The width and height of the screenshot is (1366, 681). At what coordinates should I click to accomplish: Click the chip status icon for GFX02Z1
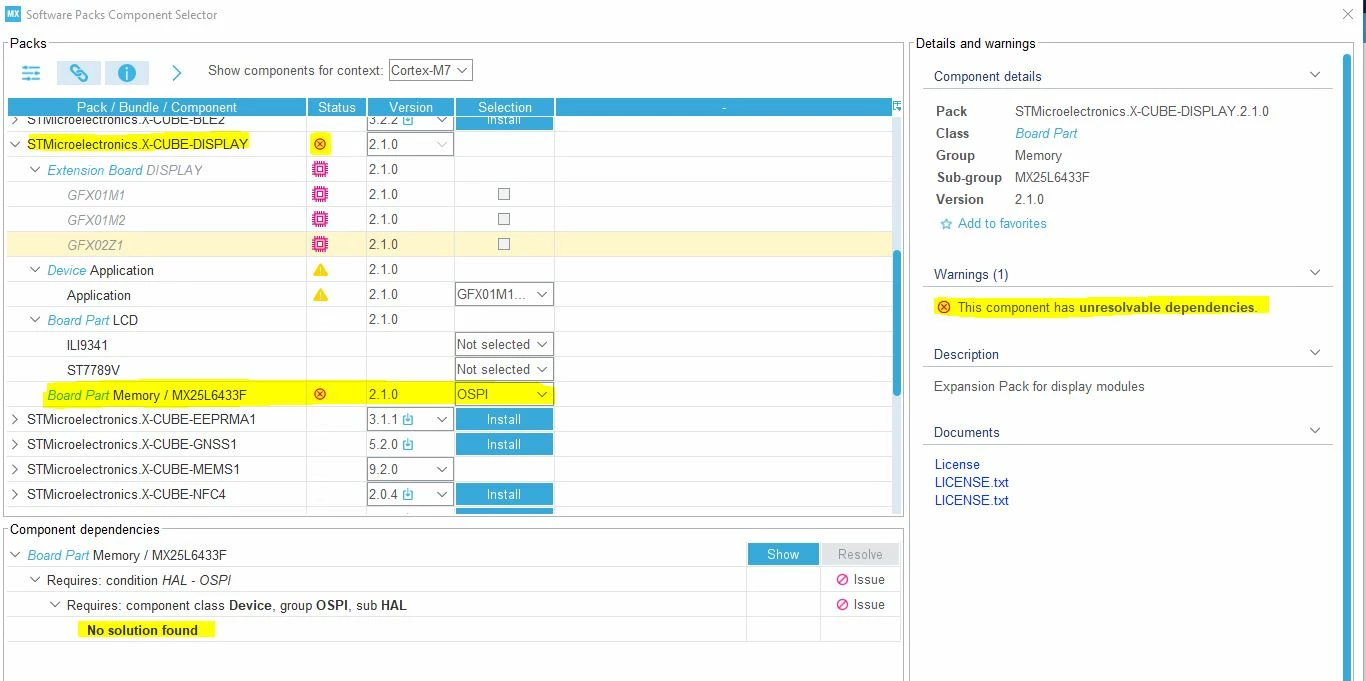point(320,244)
